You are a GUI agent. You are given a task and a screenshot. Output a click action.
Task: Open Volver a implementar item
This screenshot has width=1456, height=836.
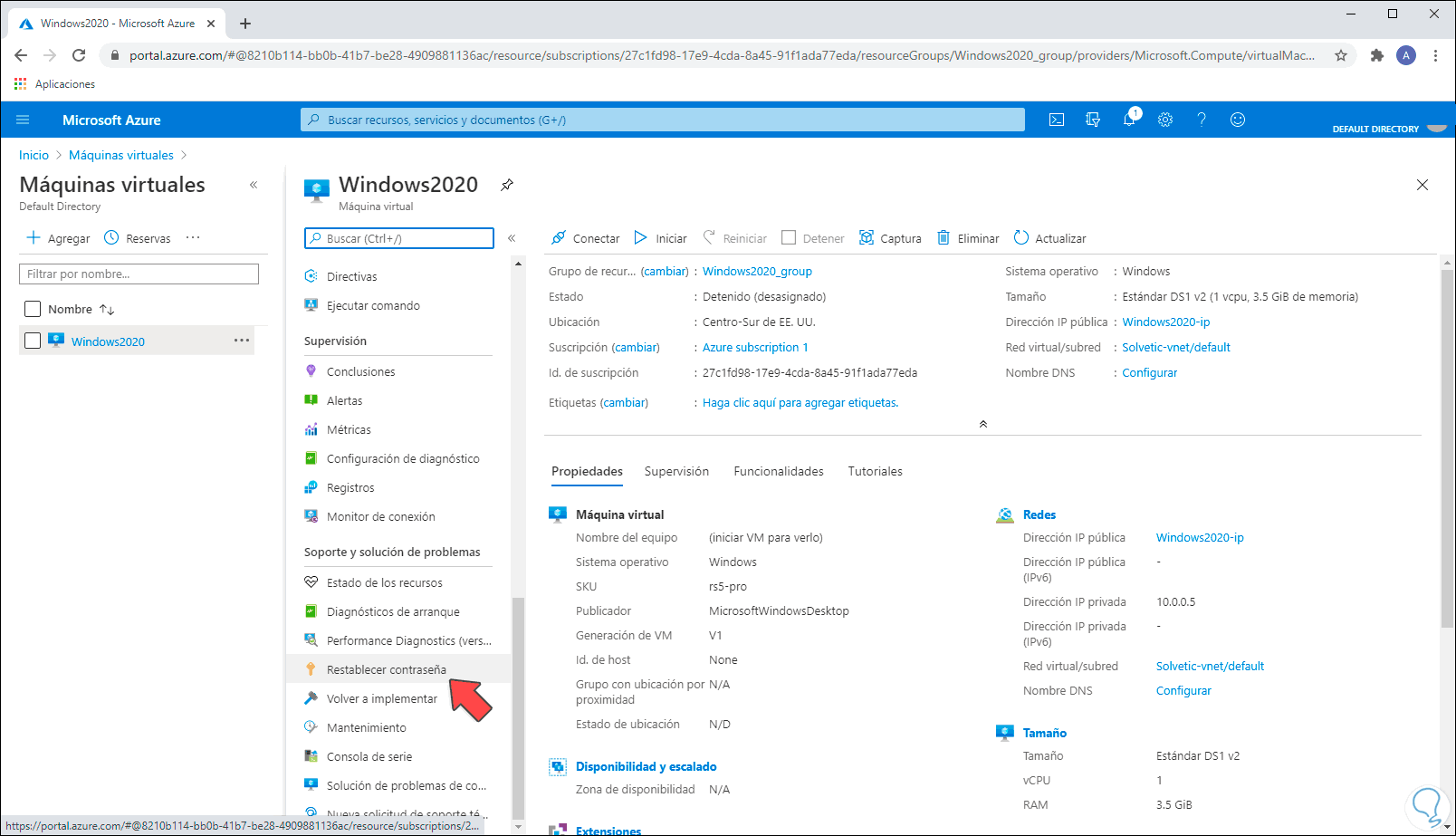[x=381, y=698]
